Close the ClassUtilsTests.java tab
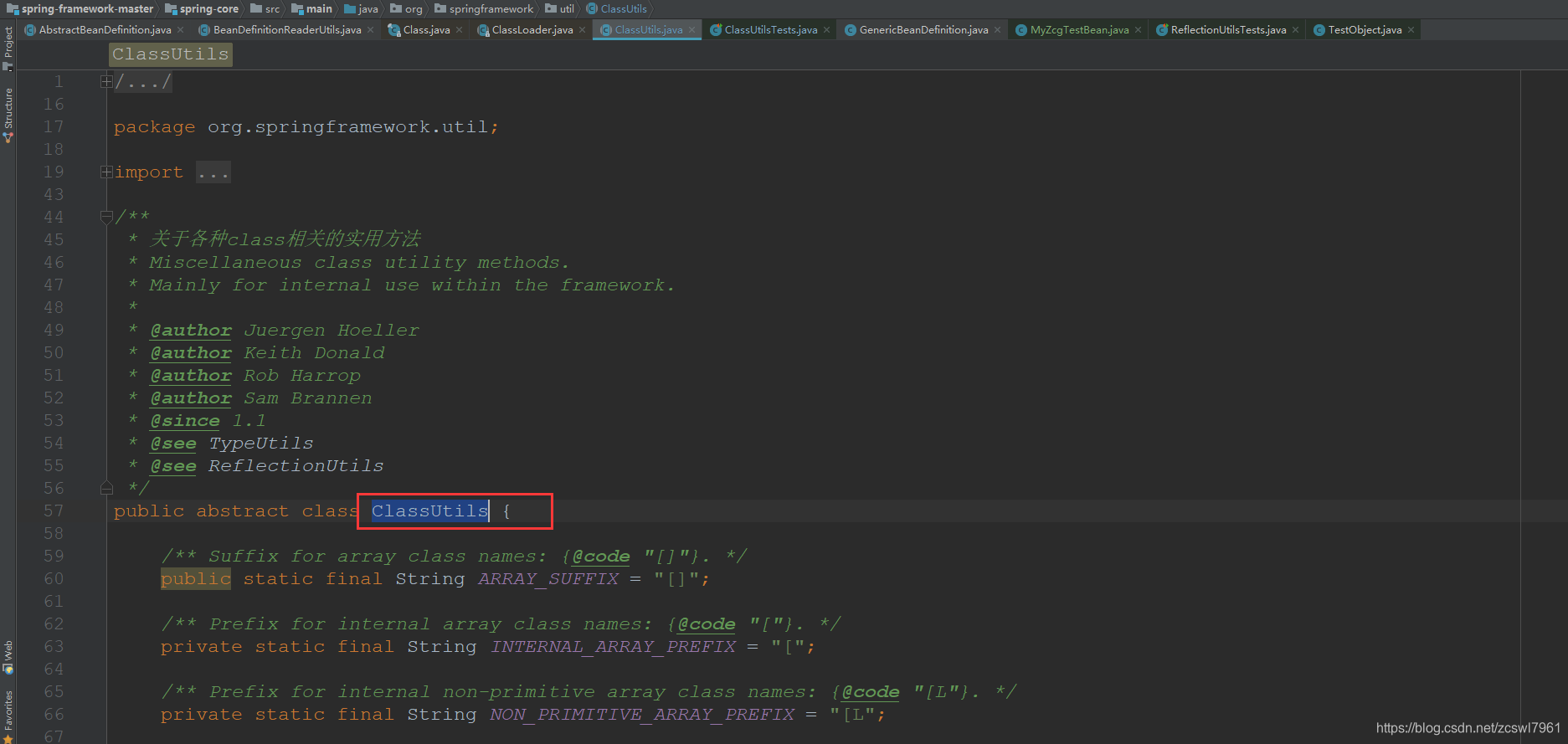This screenshot has height=744, width=1568. [826, 30]
